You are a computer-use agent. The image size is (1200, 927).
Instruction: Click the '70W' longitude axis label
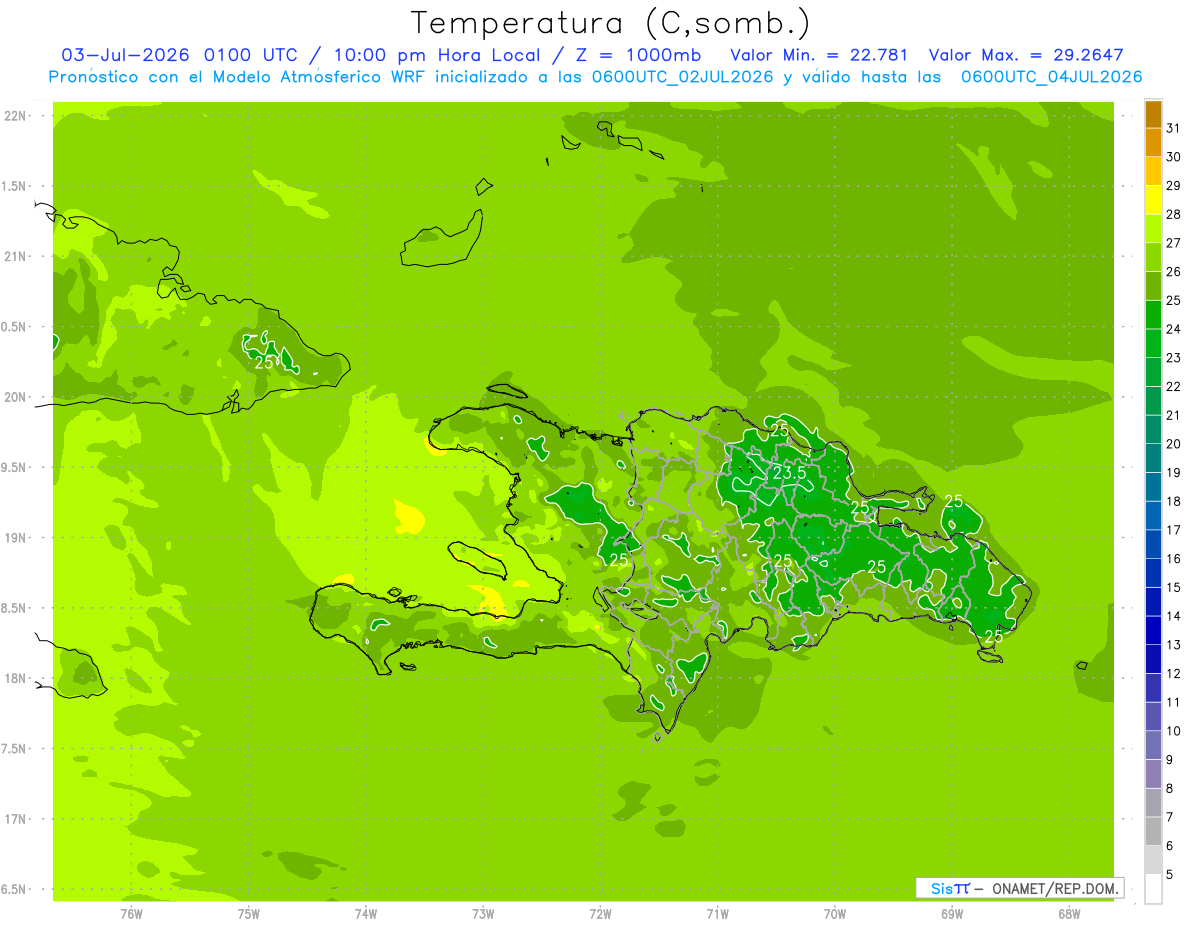[x=835, y=913]
